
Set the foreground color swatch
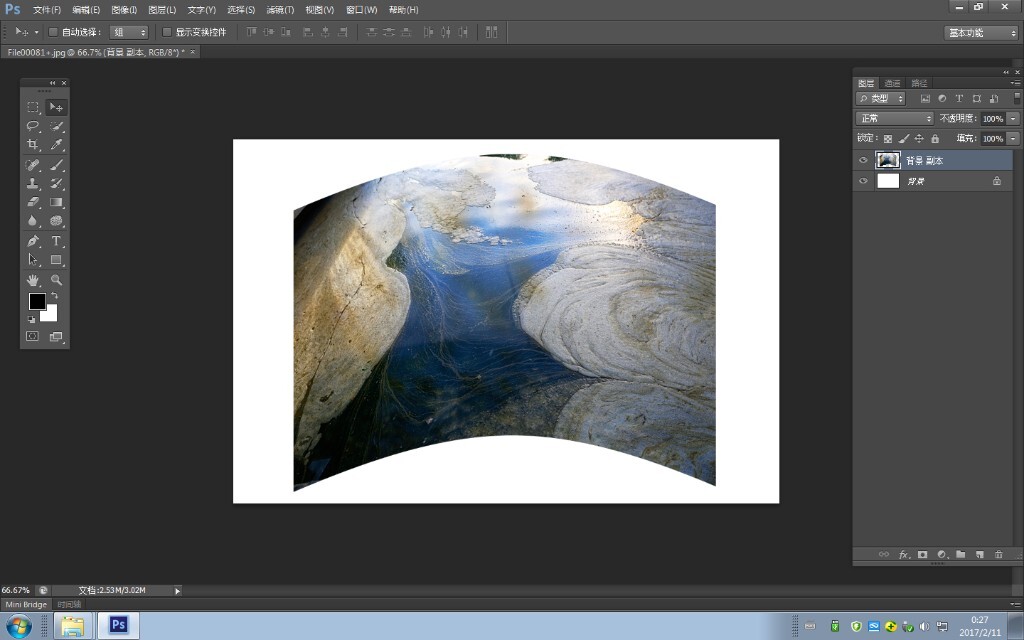pyautogui.click(x=37, y=301)
